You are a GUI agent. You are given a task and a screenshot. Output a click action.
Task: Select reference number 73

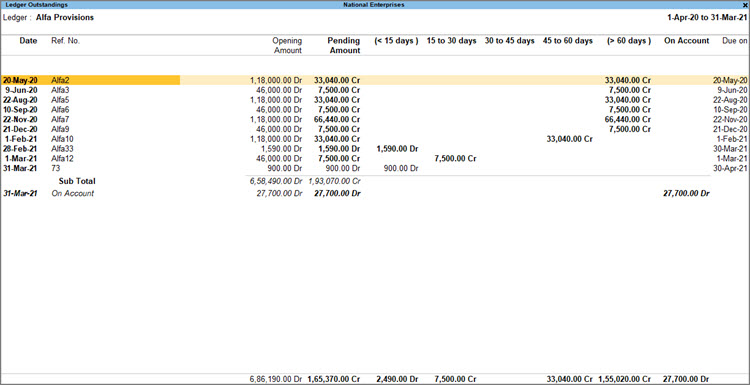point(55,168)
